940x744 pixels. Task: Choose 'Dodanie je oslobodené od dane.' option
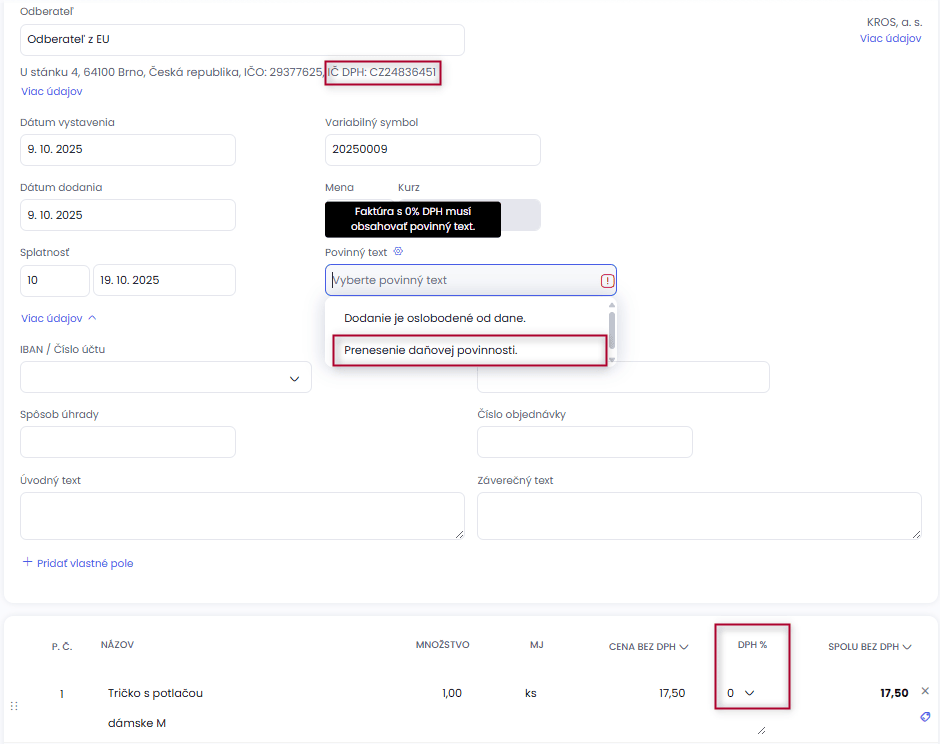435,318
